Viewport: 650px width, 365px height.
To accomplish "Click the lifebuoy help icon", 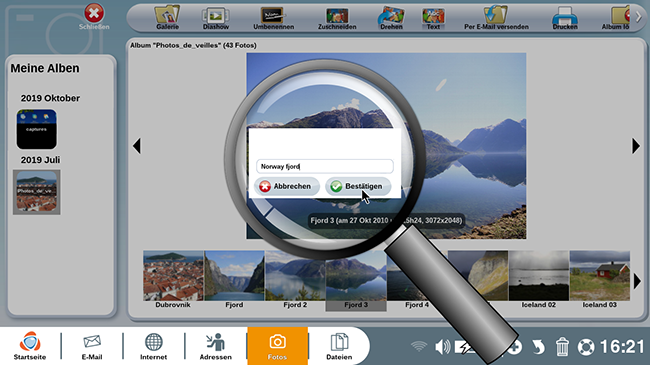I will [586, 347].
